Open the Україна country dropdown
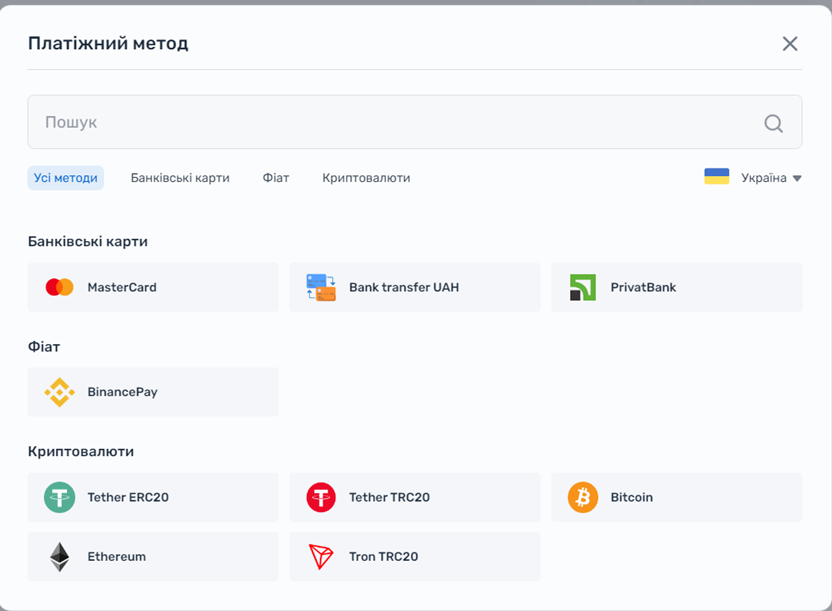This screenshot has width=832, height=611. pos(764,178)
